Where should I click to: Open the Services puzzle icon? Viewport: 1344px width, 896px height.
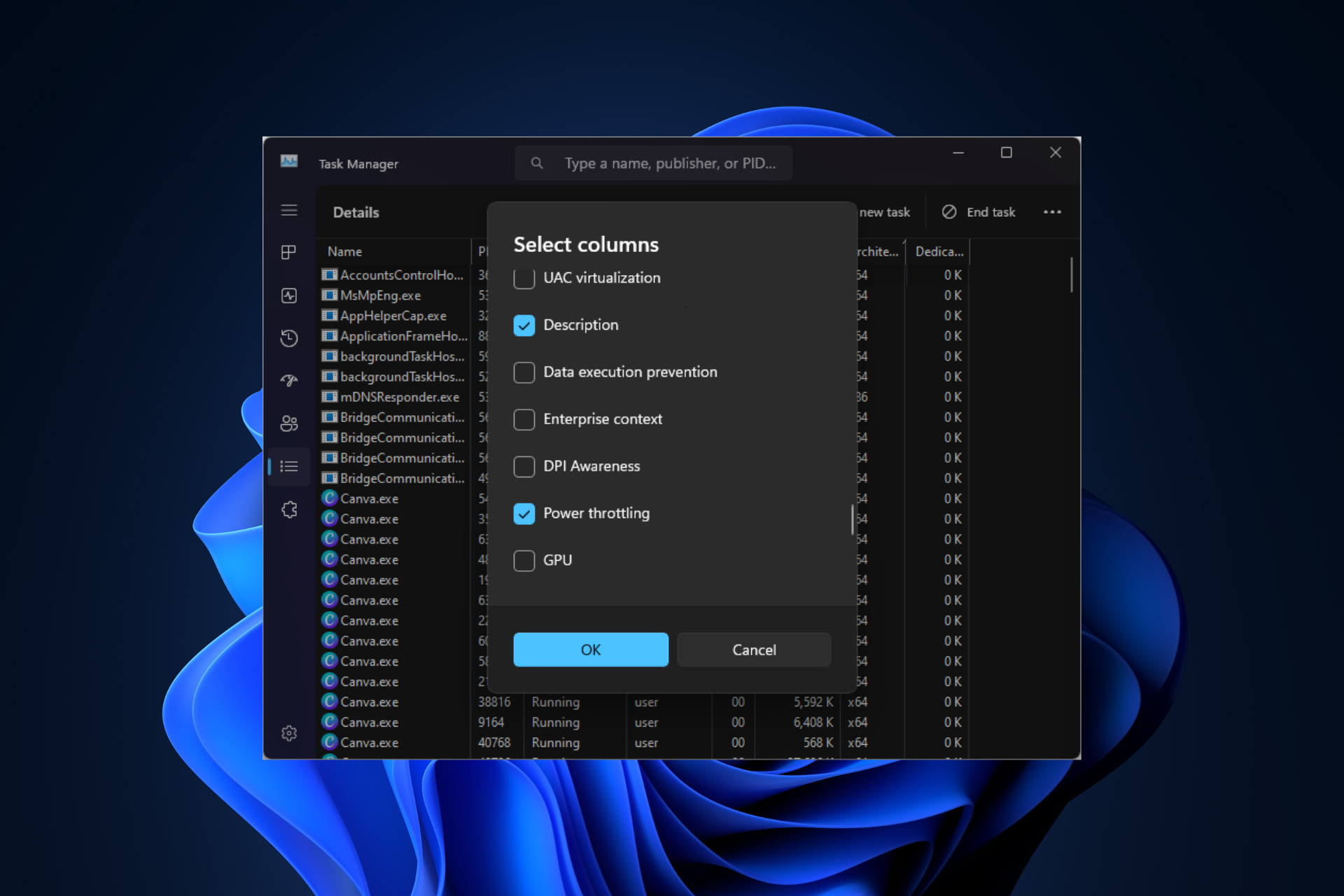289,510
